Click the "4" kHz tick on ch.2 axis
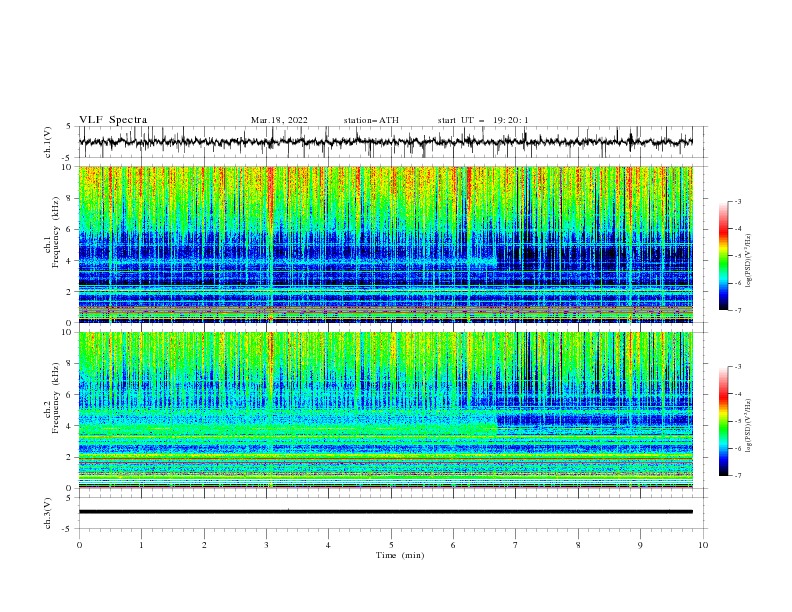This screenshot has width=792, height=612. (70, 426)
